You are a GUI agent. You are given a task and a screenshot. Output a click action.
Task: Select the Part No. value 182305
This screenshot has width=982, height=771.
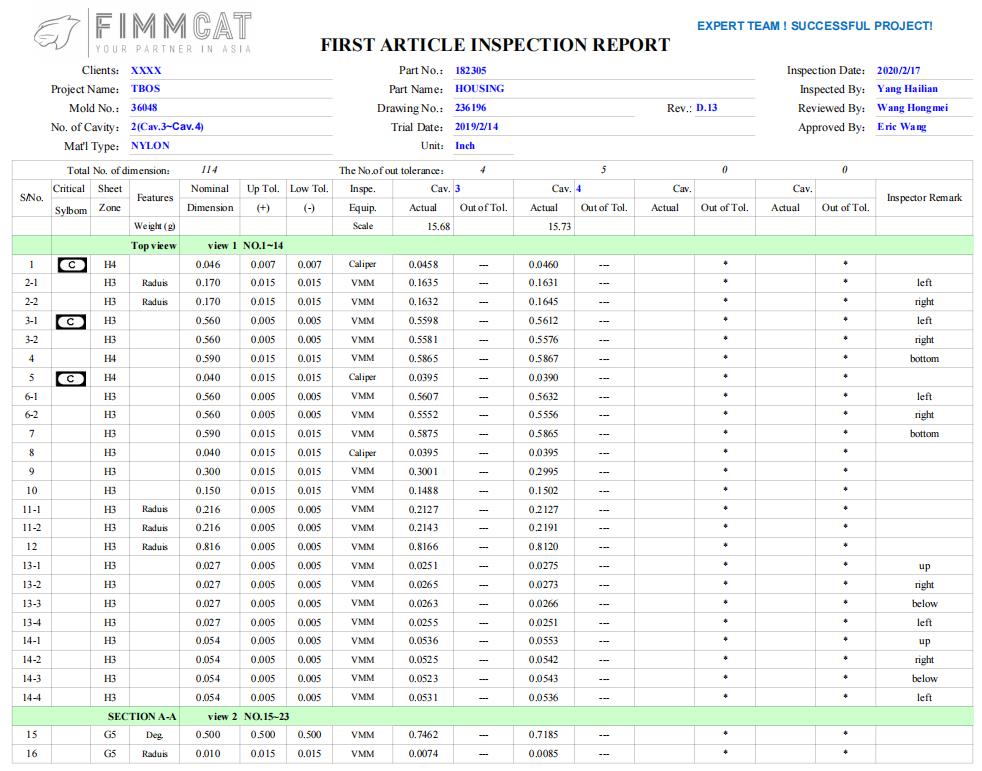pos(470,70)
